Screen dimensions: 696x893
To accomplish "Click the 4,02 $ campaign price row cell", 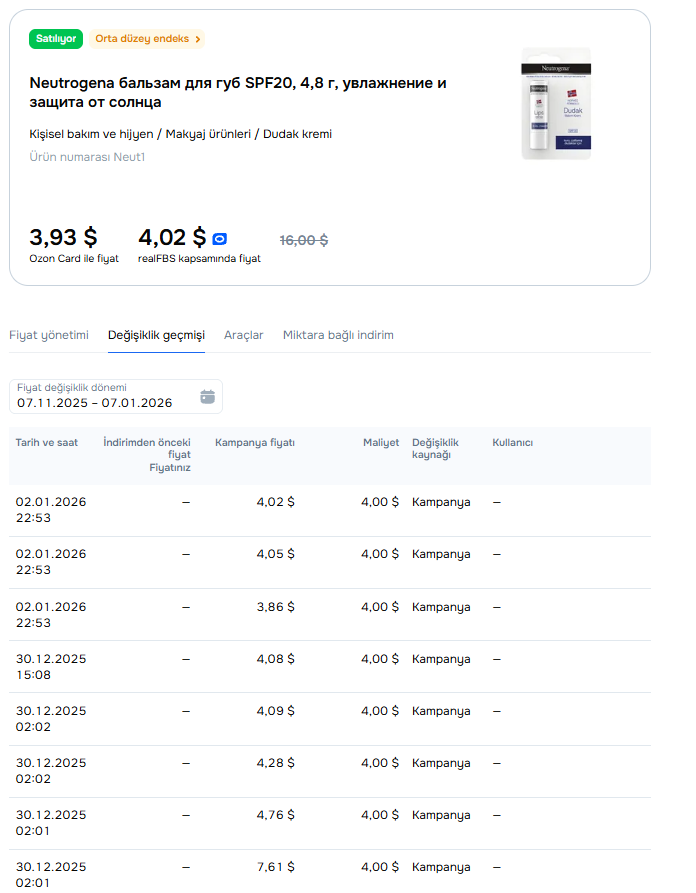I will click(275, 502).
